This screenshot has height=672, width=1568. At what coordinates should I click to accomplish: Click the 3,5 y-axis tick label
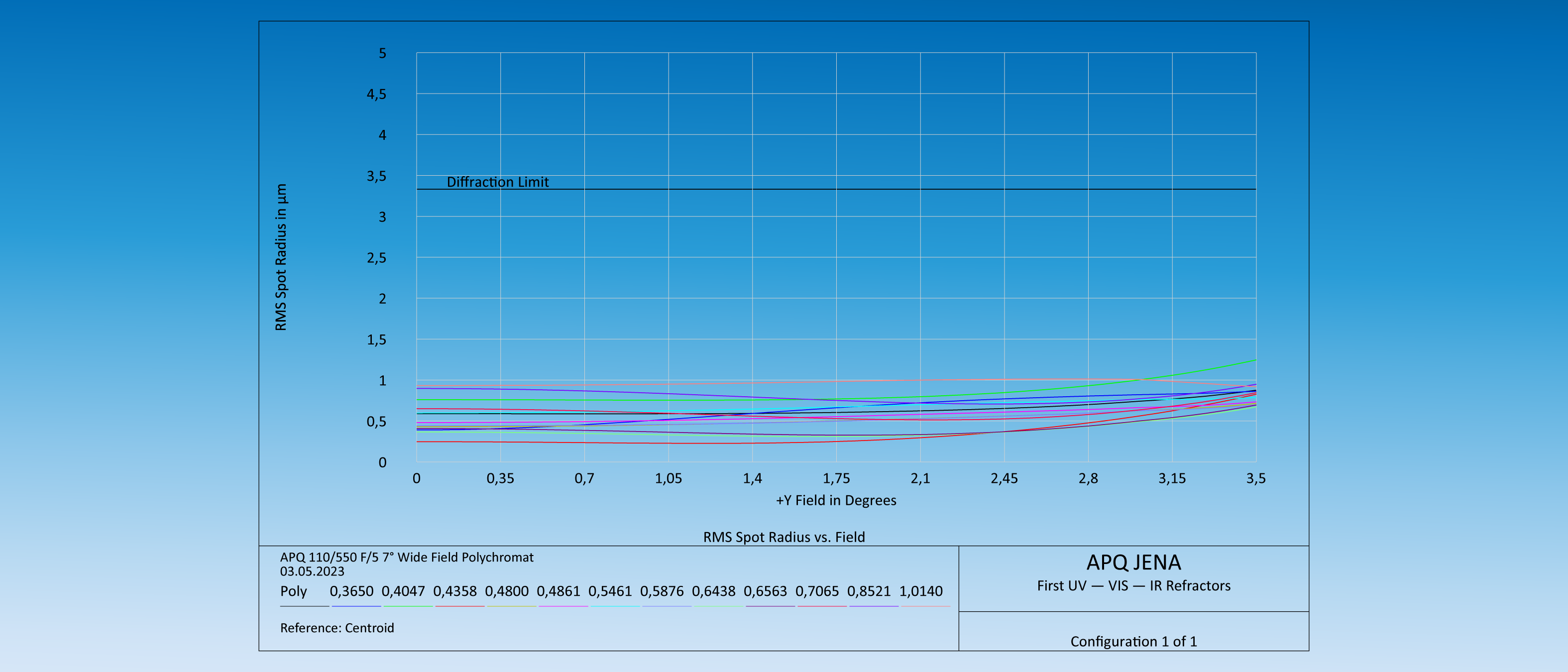pyautogui.click(x=376, y=176)
